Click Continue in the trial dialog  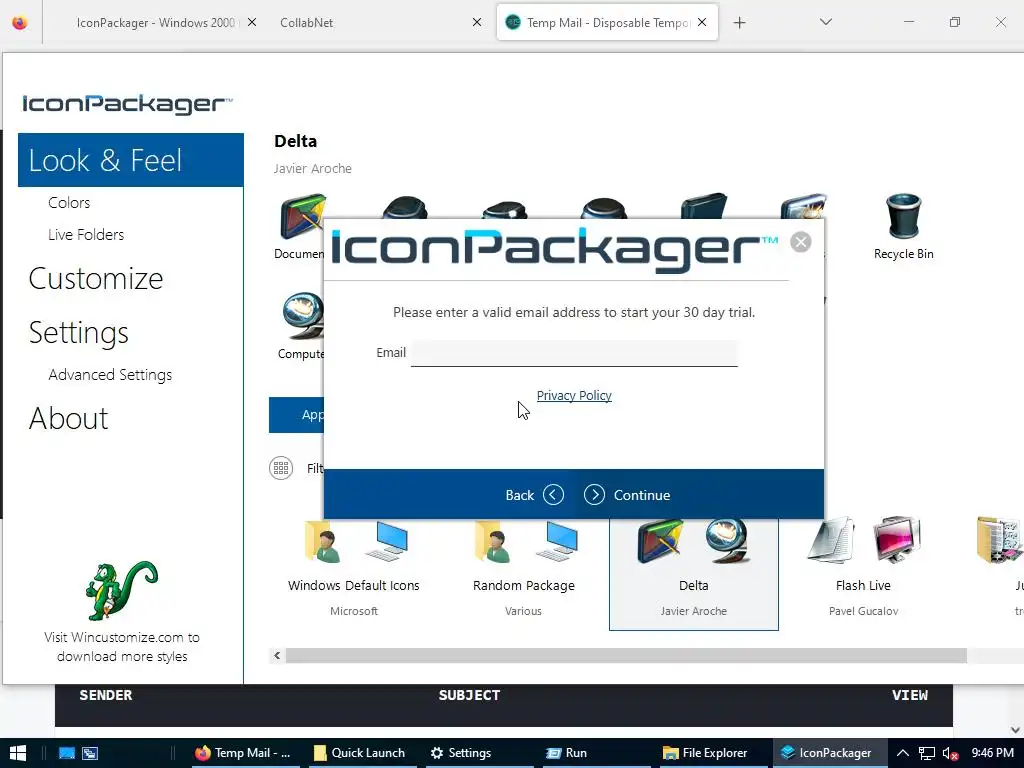[x=627, y=494]
